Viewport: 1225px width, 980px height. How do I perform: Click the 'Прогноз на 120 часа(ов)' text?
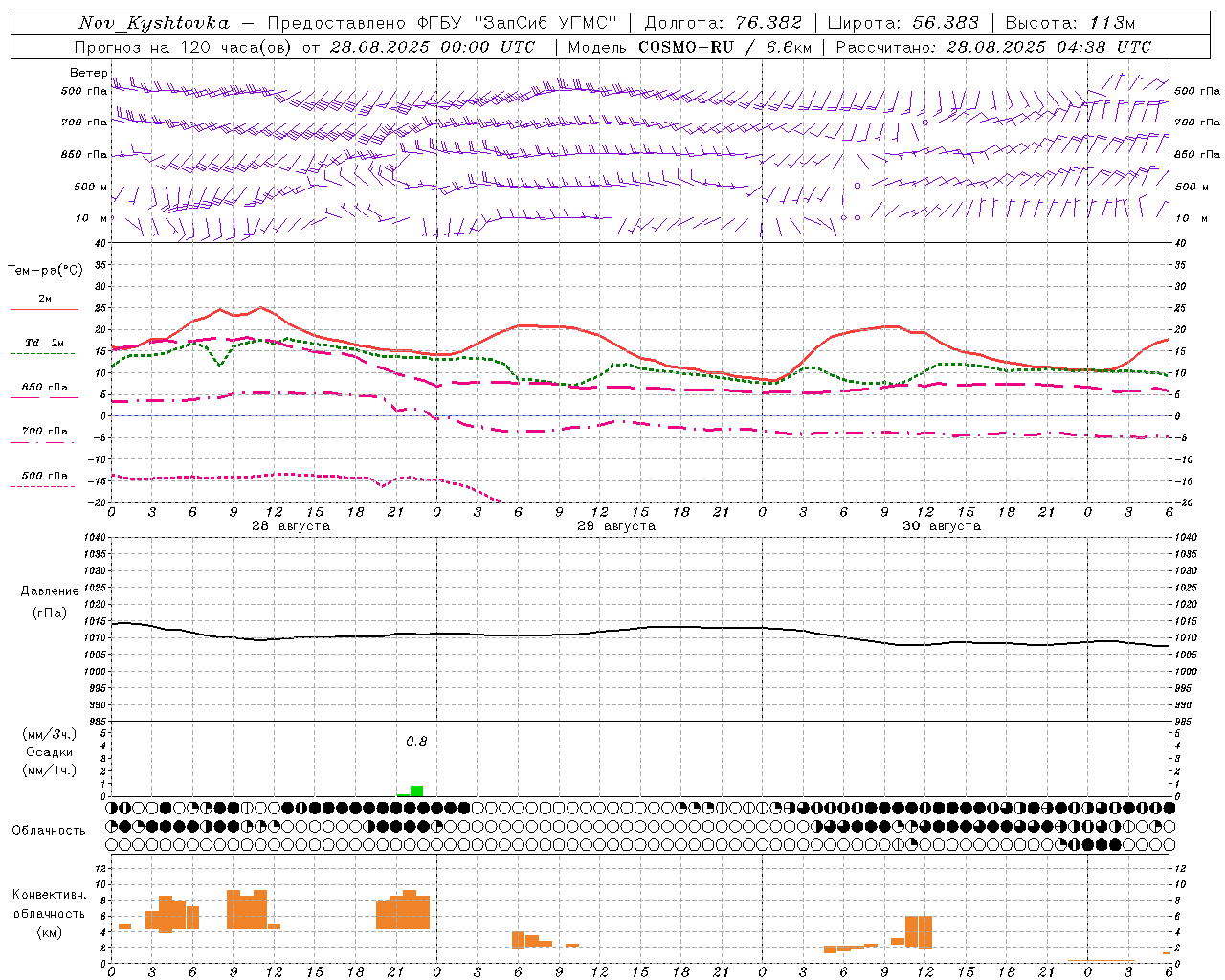(184, 47)
